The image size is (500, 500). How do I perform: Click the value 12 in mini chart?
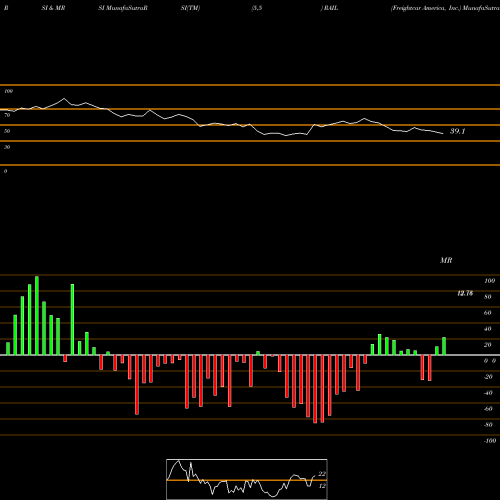tap(322, 486)
